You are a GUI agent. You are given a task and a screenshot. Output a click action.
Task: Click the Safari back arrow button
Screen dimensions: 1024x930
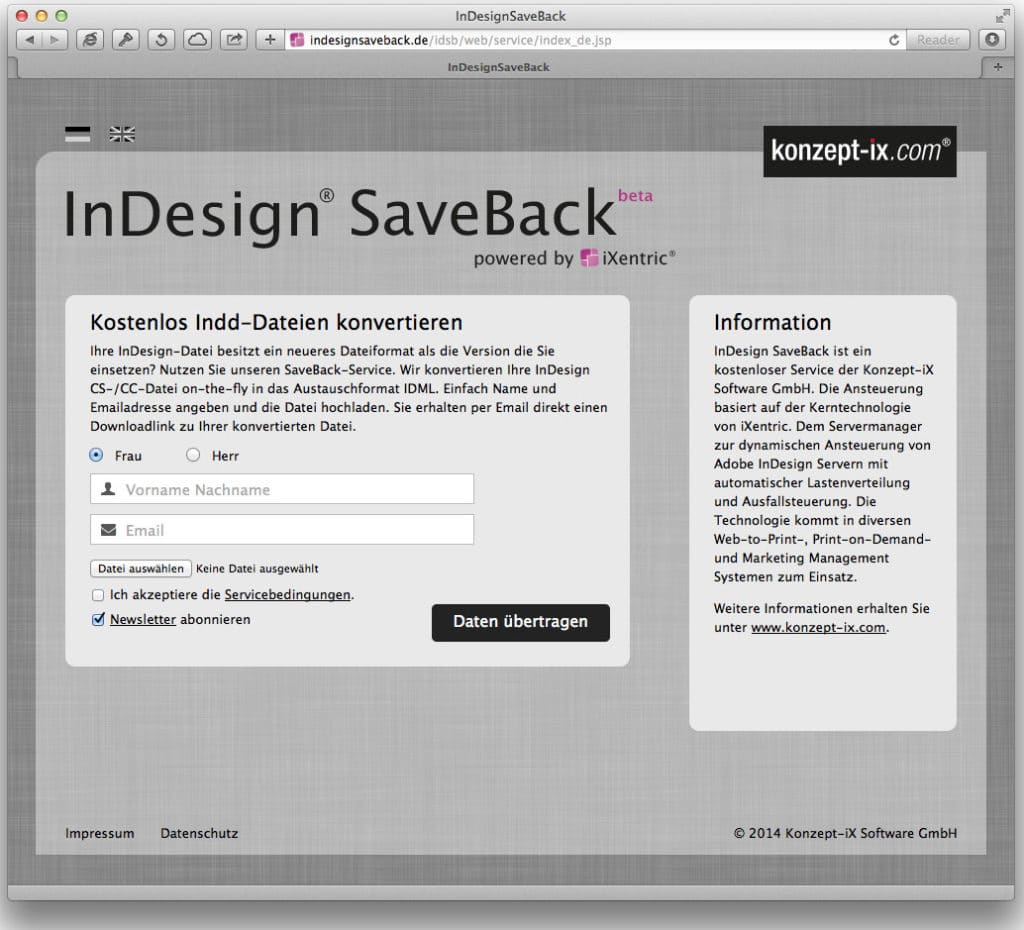point(29,40)
